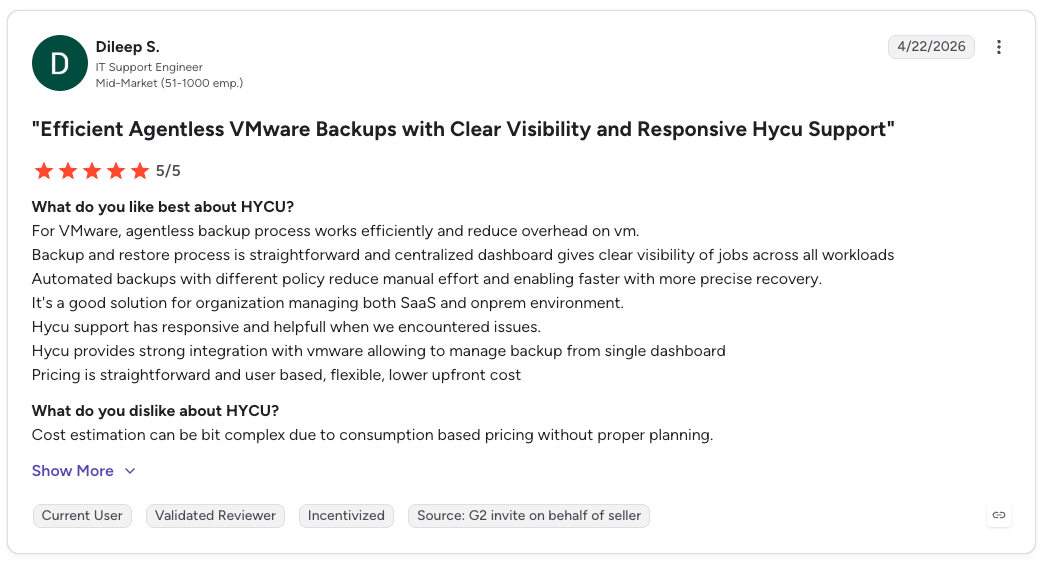The image size is (1049, 562).
Task: Click the 4/22/2026 date badge
Action: [x=931, y=47]
